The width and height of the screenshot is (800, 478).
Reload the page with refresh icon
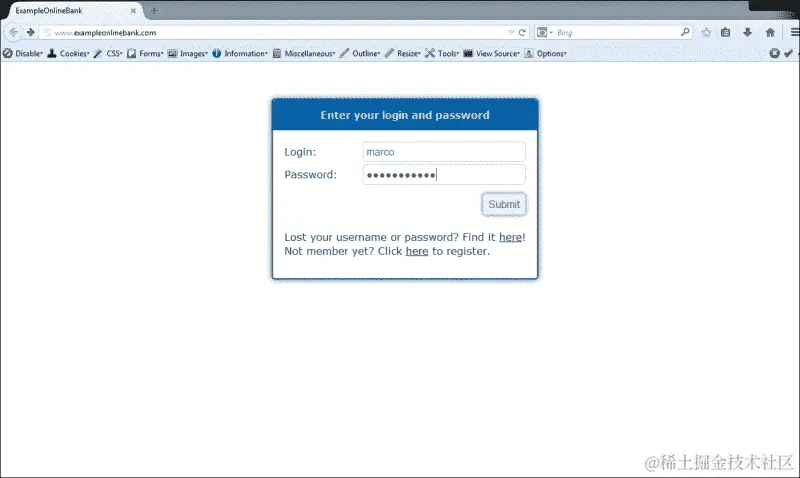click(x=522, y=32)
